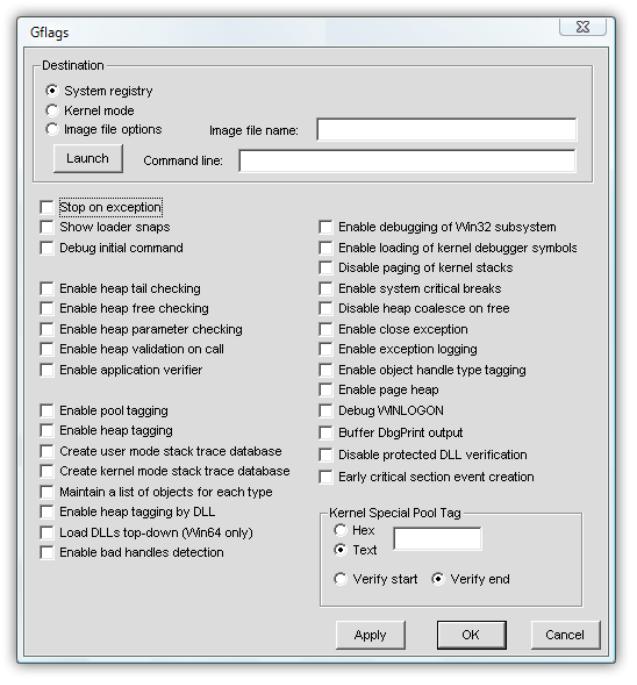Click the Kernel Special Pool Tag field

[x=438, y=539]
